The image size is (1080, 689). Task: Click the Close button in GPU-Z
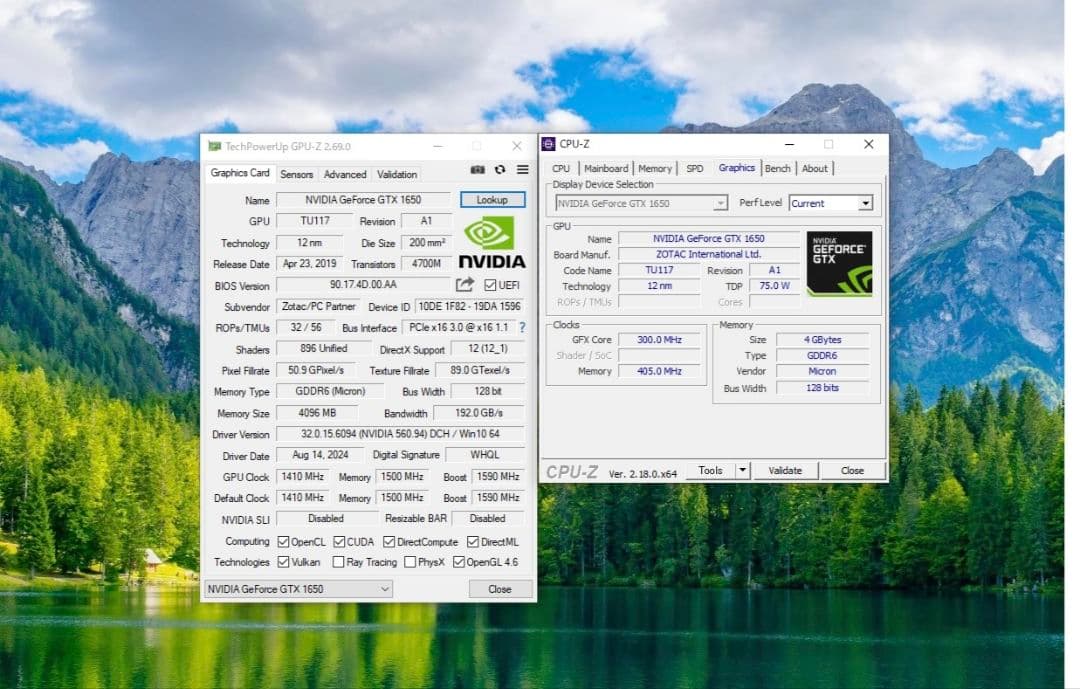(x=500, y=589)
